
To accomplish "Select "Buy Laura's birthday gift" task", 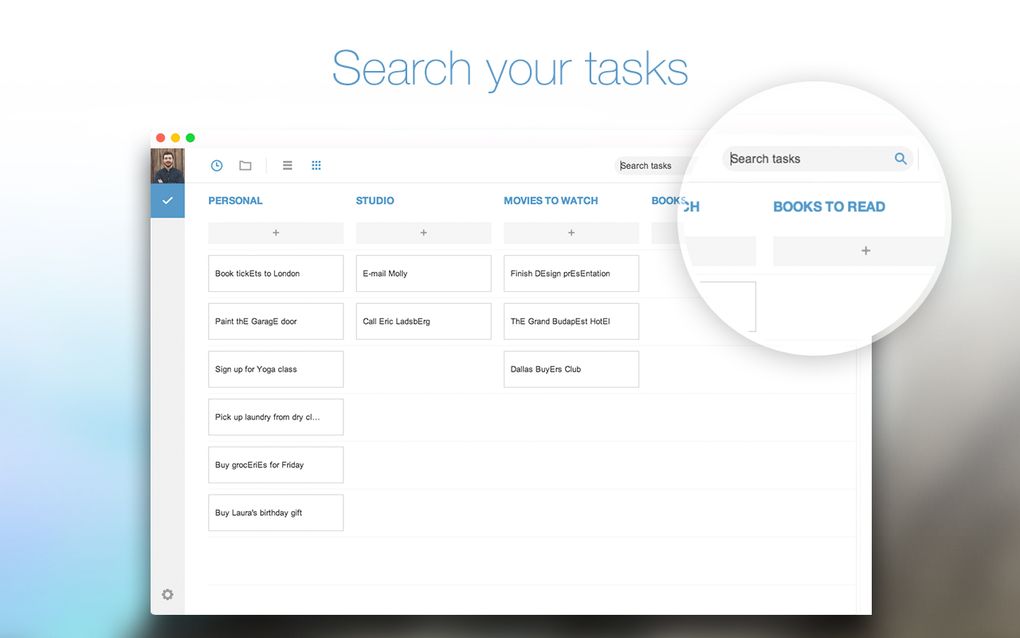I will 275,513.
